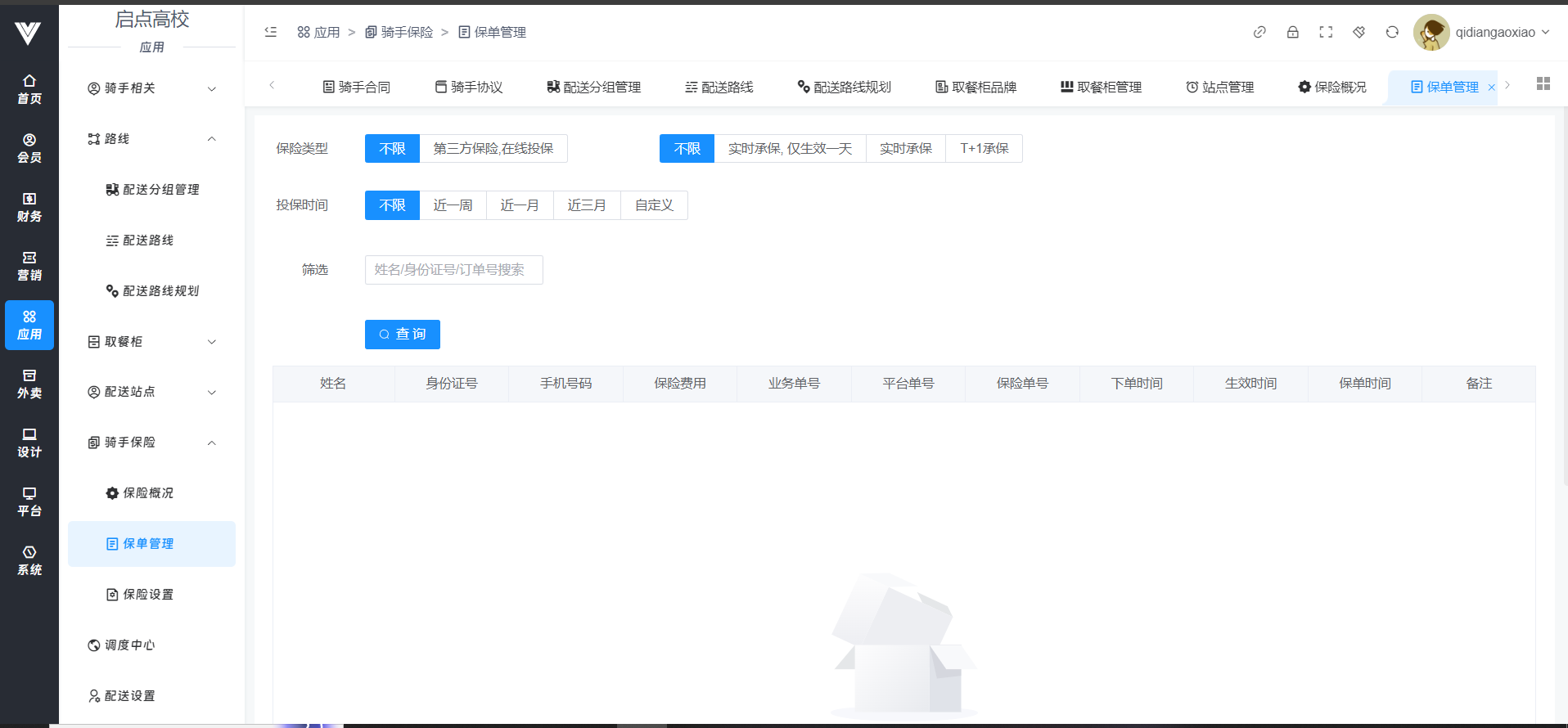This screenshot has width=1568, height=728.
Task: Click the 查询 search button
Action: tap(402, 335)
